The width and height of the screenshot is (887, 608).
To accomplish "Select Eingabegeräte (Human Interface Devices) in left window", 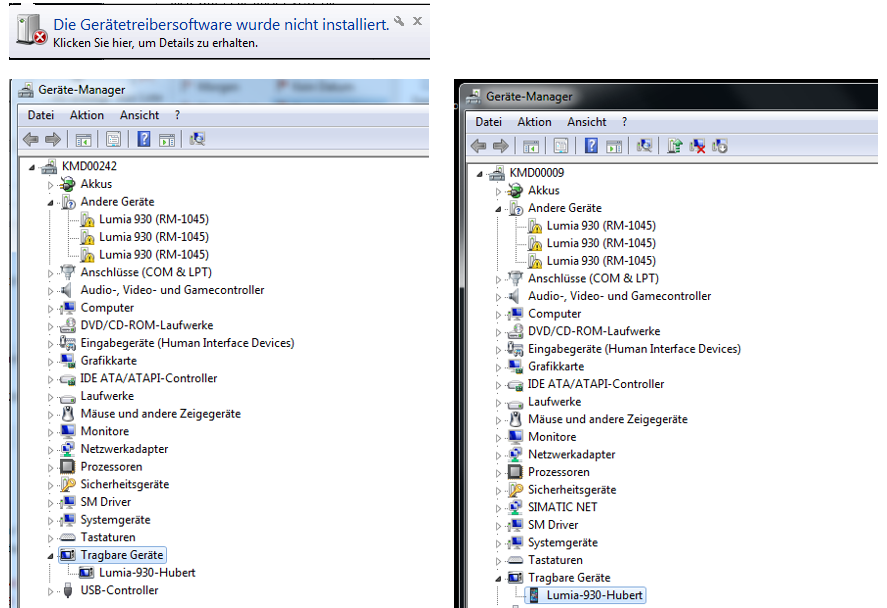I will (187, 343).
